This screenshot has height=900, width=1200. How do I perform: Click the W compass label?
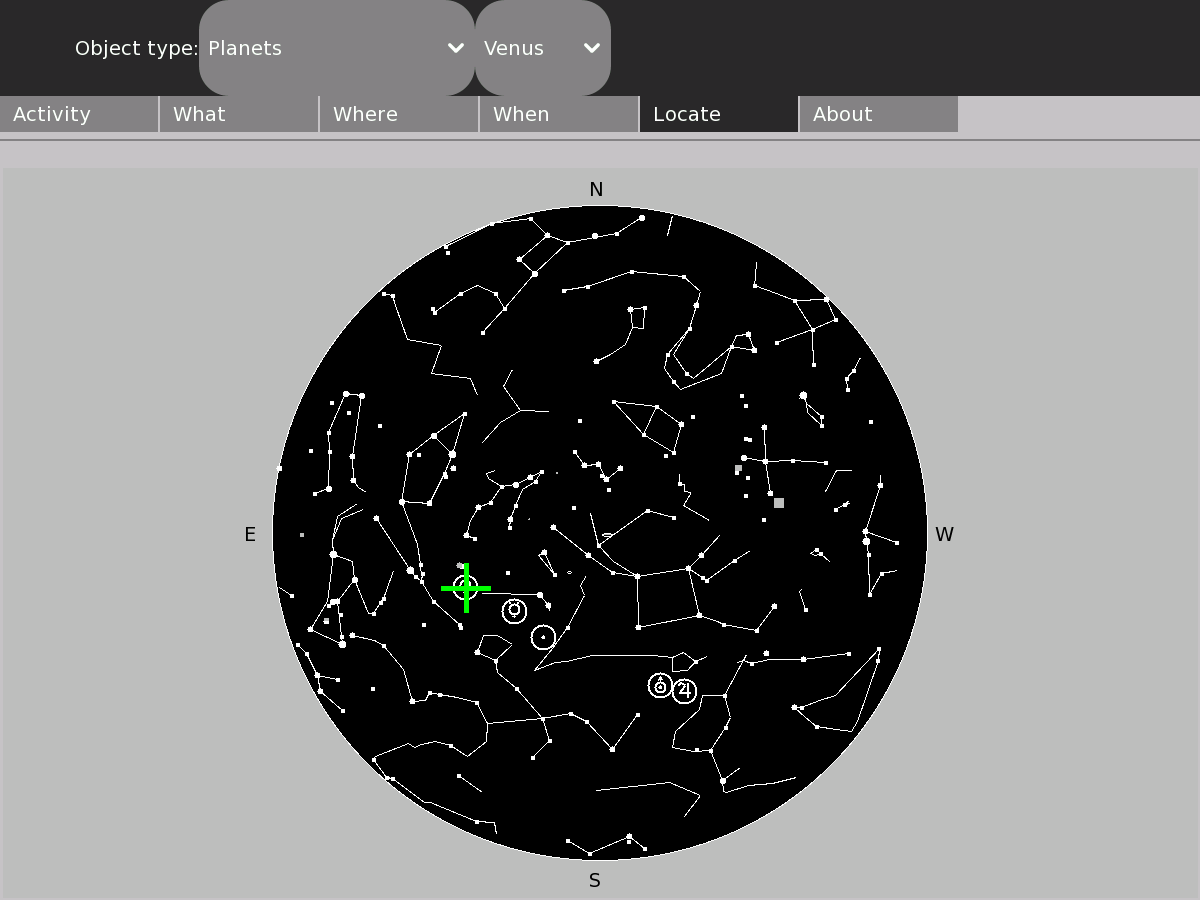(944, 535)
